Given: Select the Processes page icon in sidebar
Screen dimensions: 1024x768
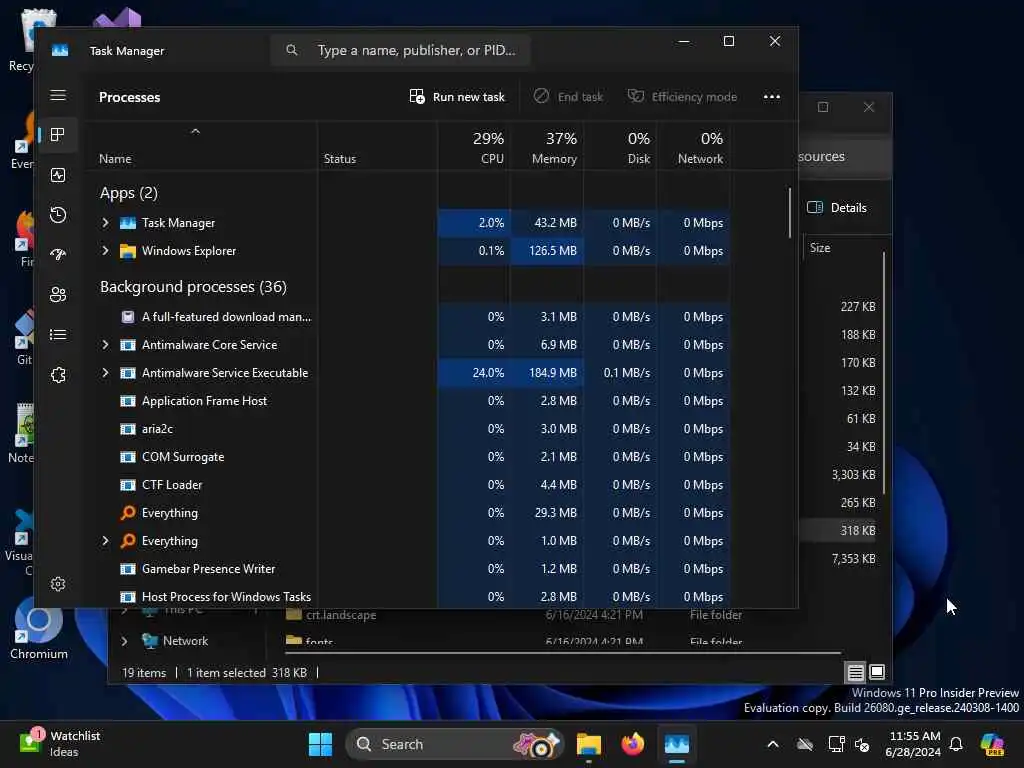Looking at the screenshot, I should (x=58, y=135).
